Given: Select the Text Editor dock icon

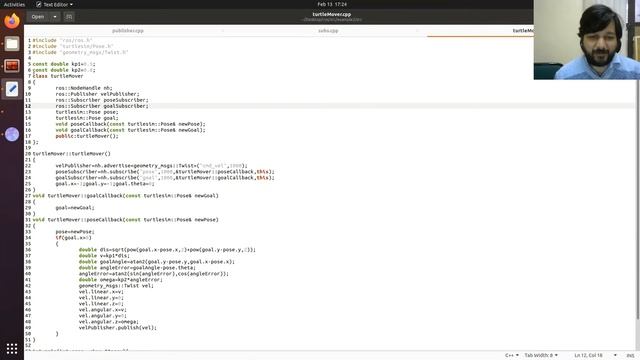Looking at the screenshot, I should 12,89.
